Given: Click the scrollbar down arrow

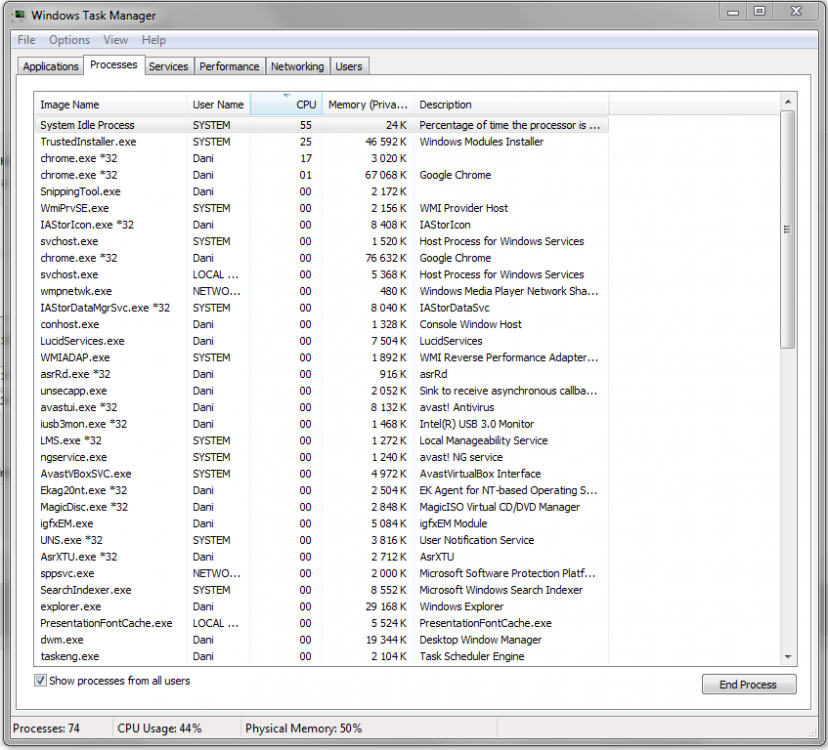Looking at the screenshot, I should point(788,657).
